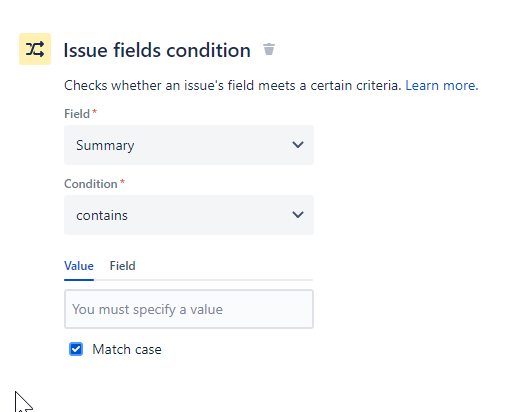Focus the 'You must specify a value' input
Viewport: 522px width, 412px height.
pyautogui.click(x=189, y=309)
